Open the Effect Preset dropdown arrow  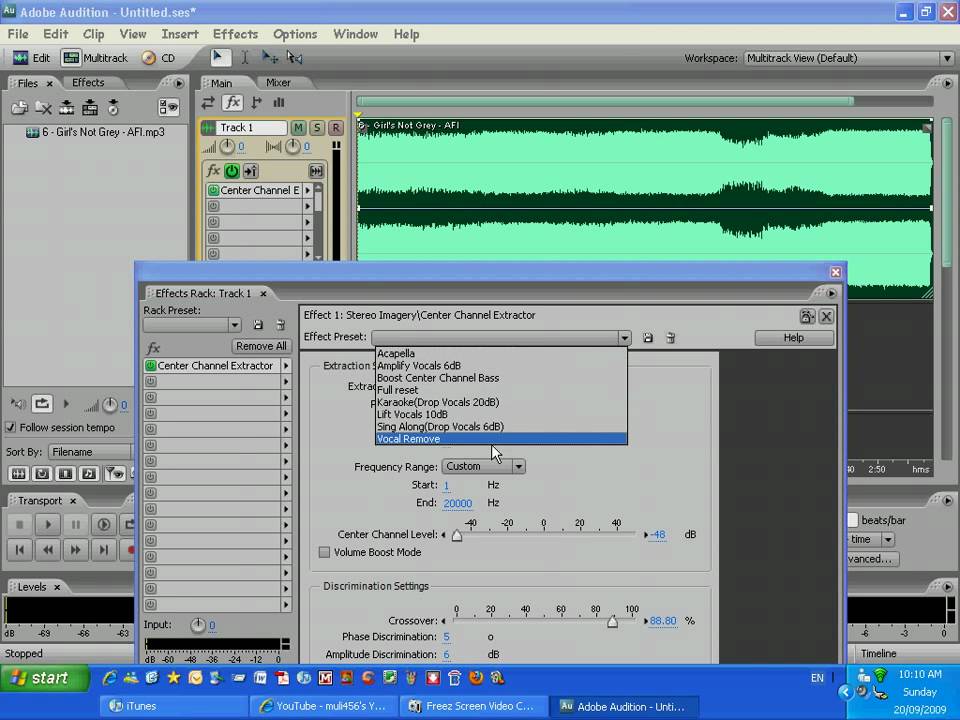click(624, 338)
